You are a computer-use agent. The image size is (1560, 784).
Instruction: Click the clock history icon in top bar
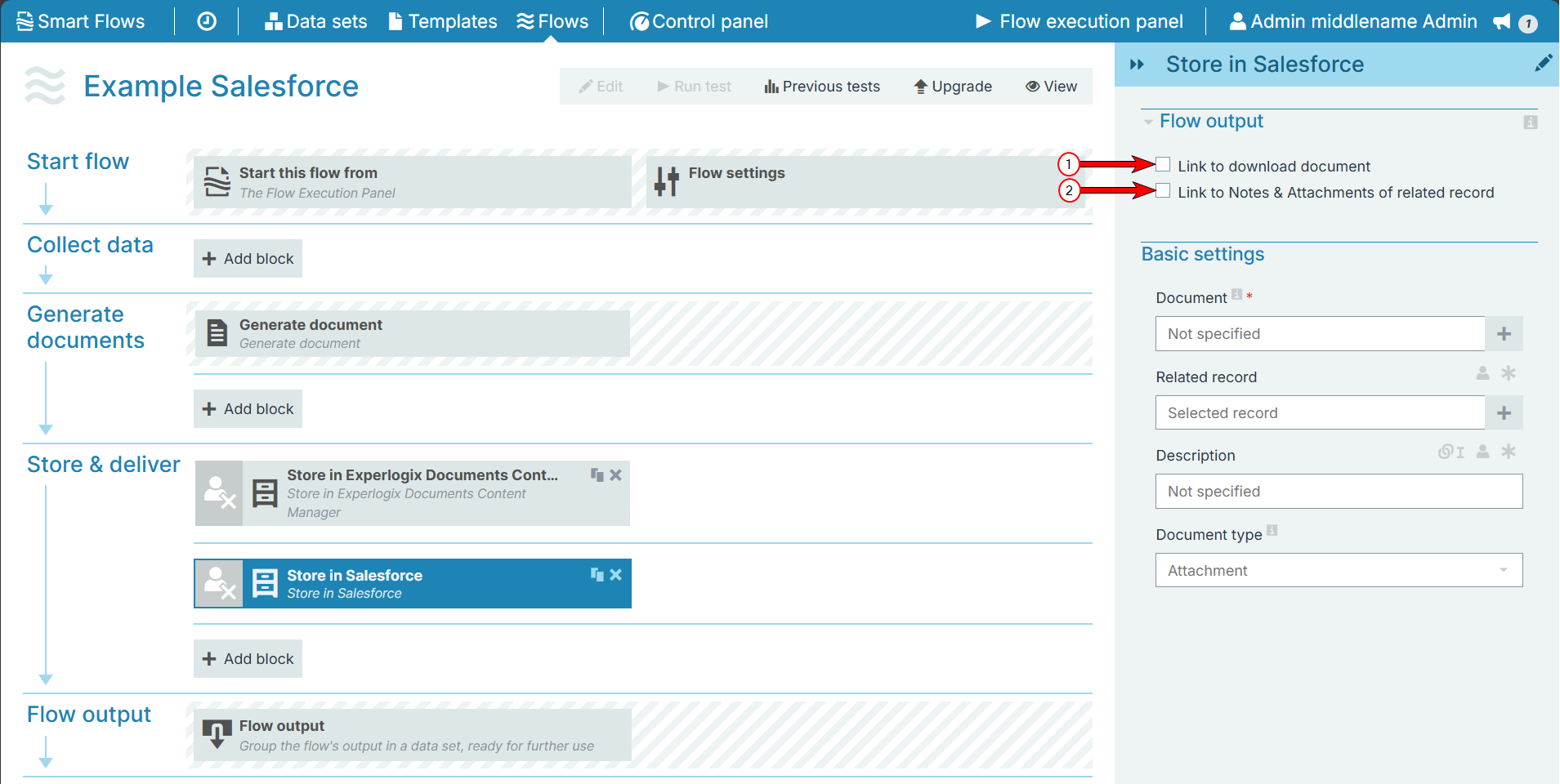[207, 21]
